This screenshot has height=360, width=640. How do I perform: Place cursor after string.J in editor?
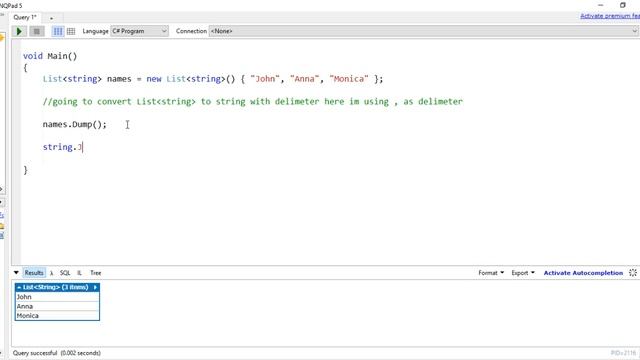click(83, 147)
